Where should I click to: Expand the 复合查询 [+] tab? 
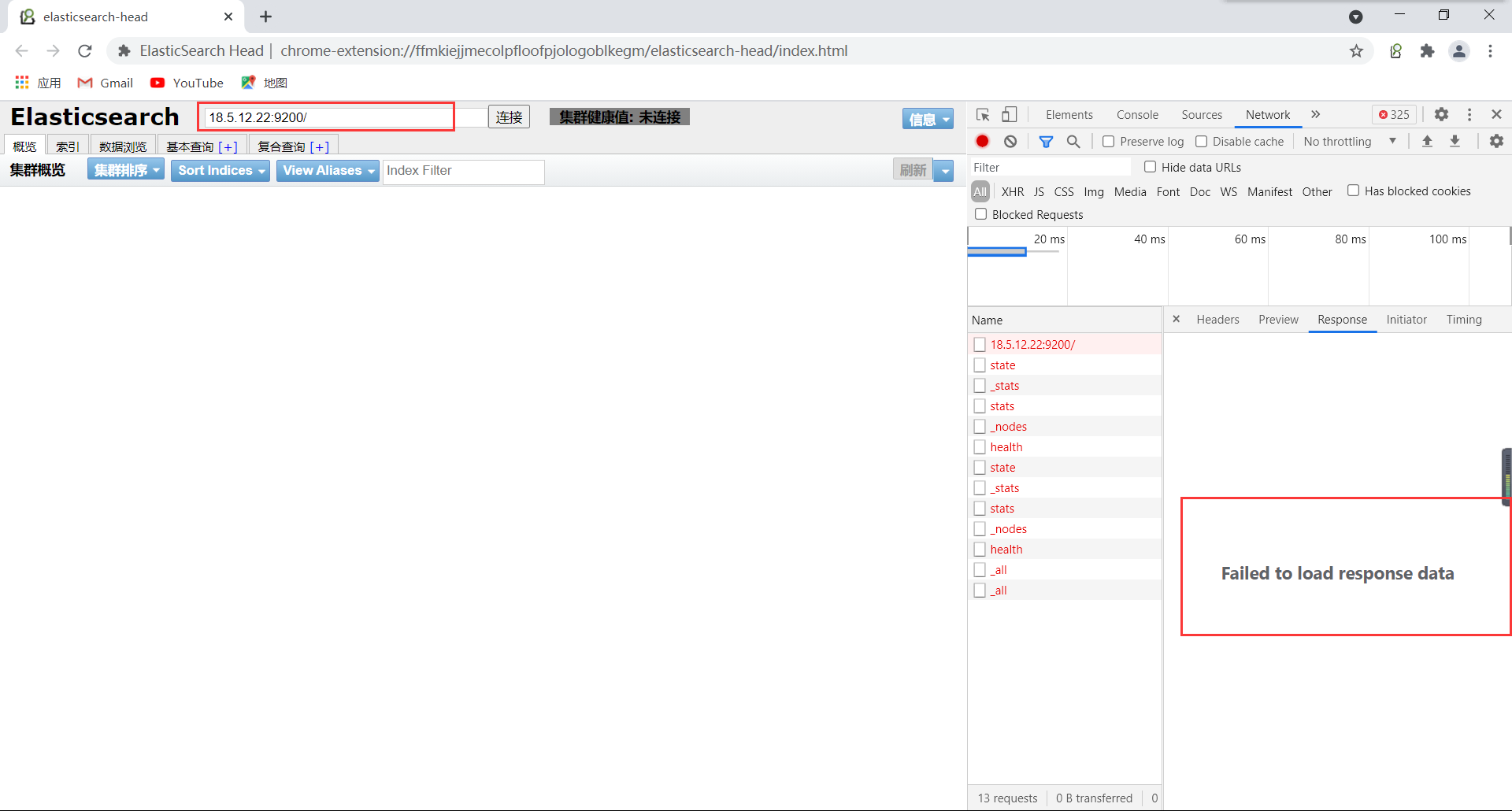click(x=294, y=146)
